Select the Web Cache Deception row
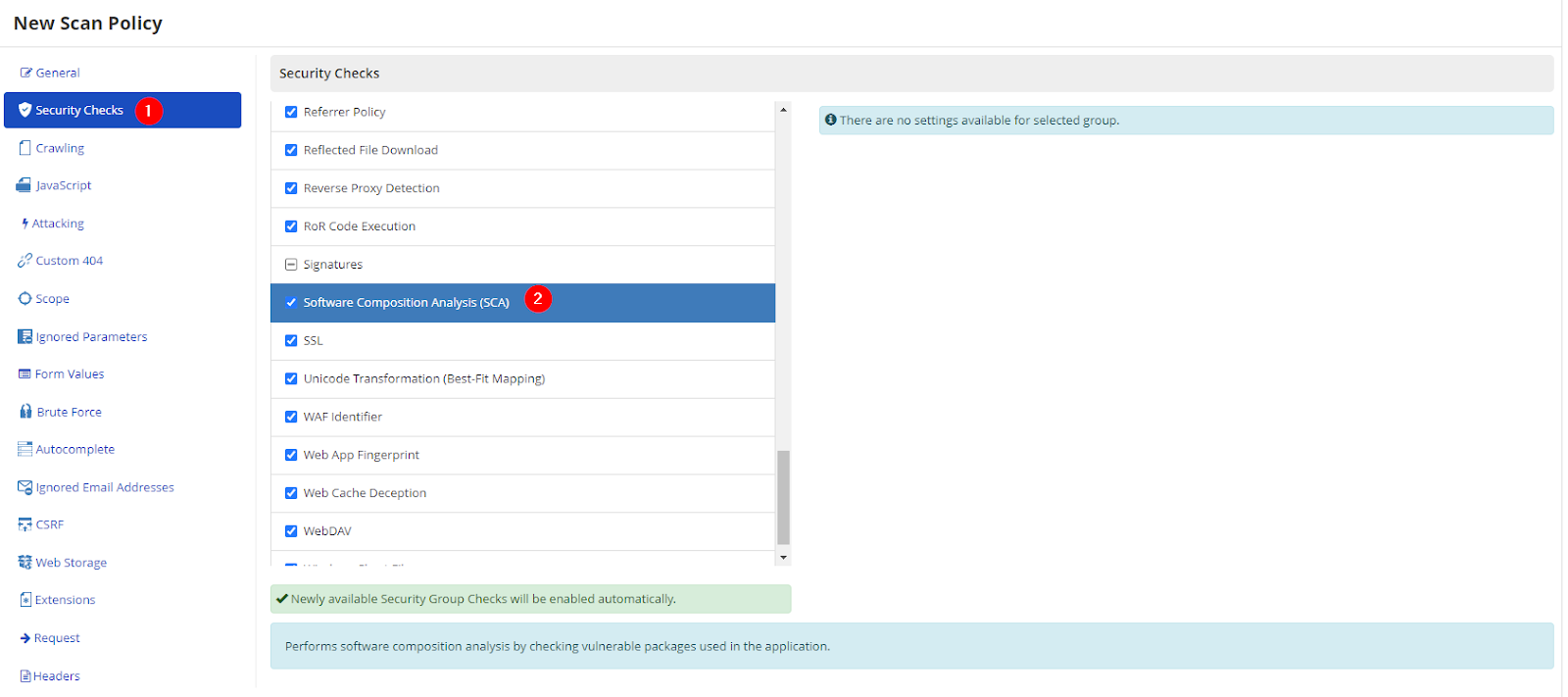This screenshot has height=697, width=1568. (x=365, y=493)
